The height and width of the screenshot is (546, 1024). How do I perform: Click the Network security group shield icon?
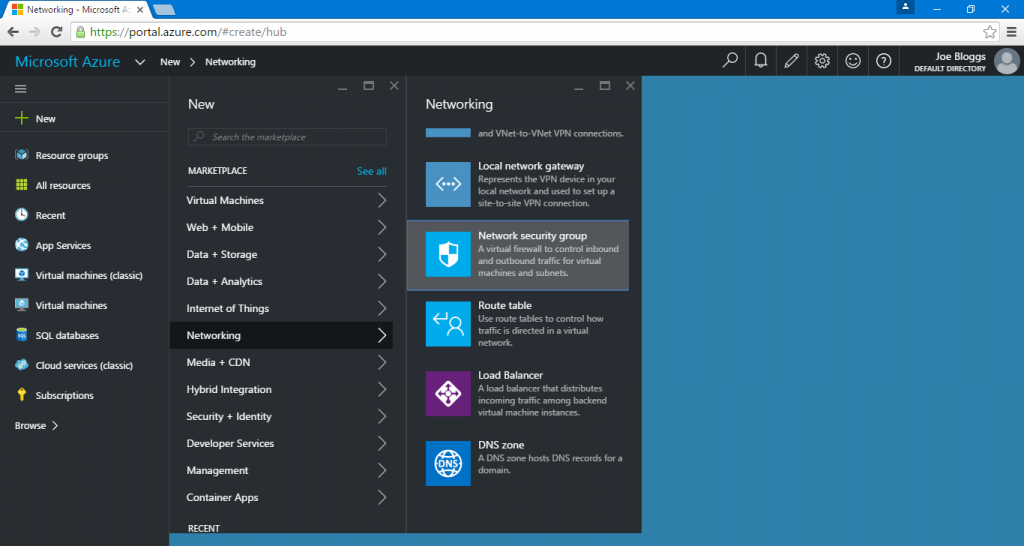448,254
